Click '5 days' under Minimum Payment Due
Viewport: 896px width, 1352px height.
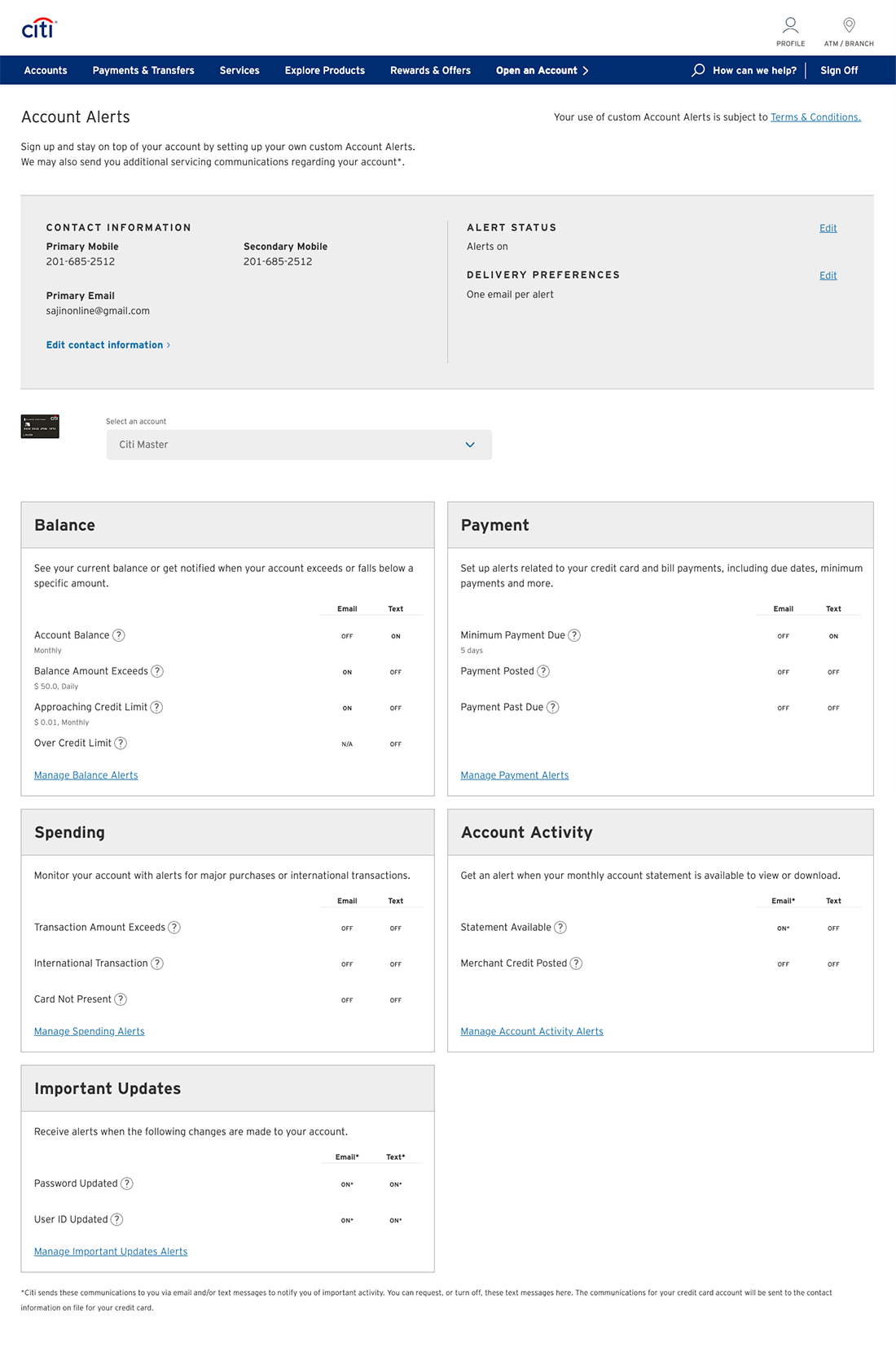pos(472,651)
